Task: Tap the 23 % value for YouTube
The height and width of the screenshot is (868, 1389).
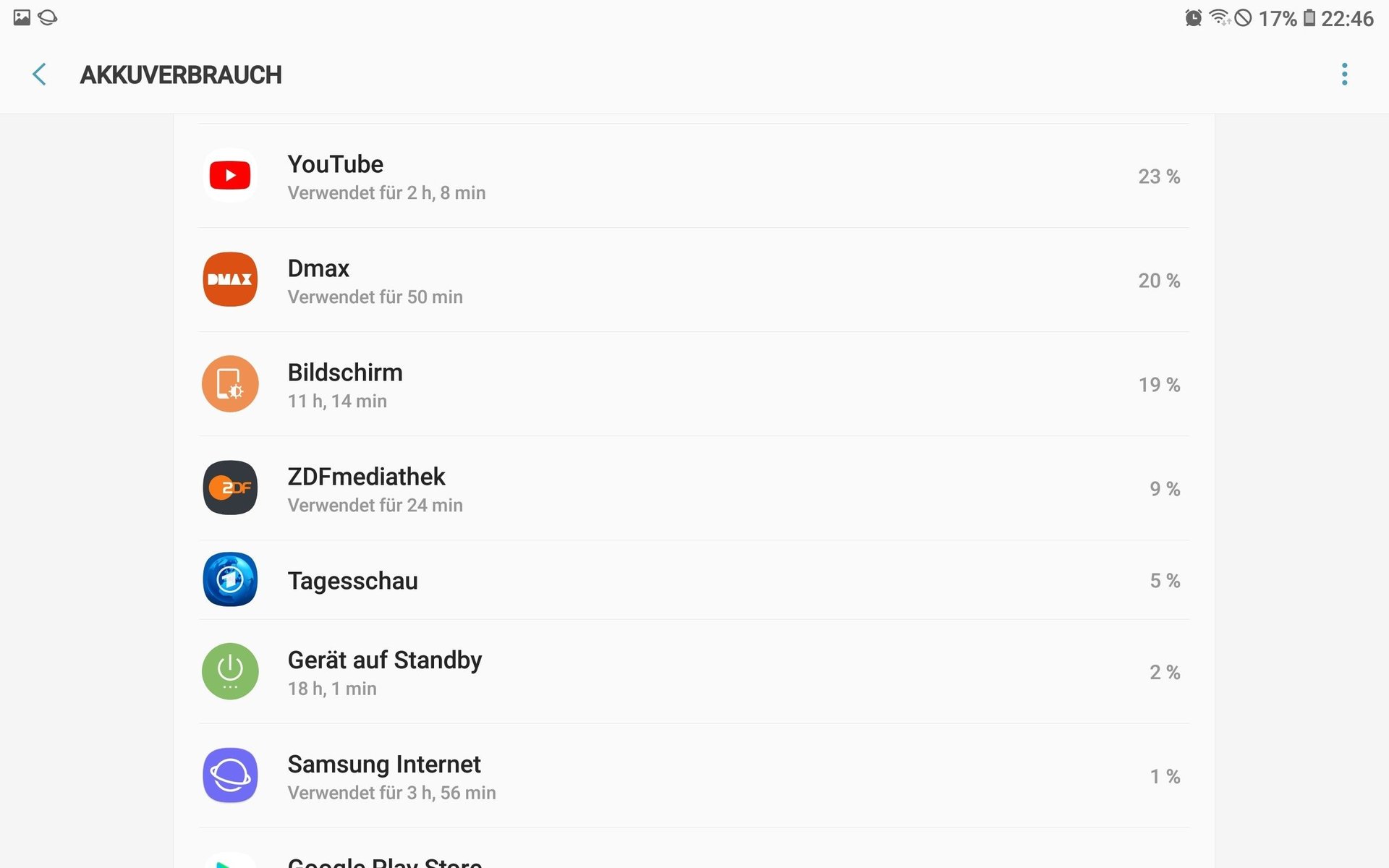Action: click(x=1159, y=176)
